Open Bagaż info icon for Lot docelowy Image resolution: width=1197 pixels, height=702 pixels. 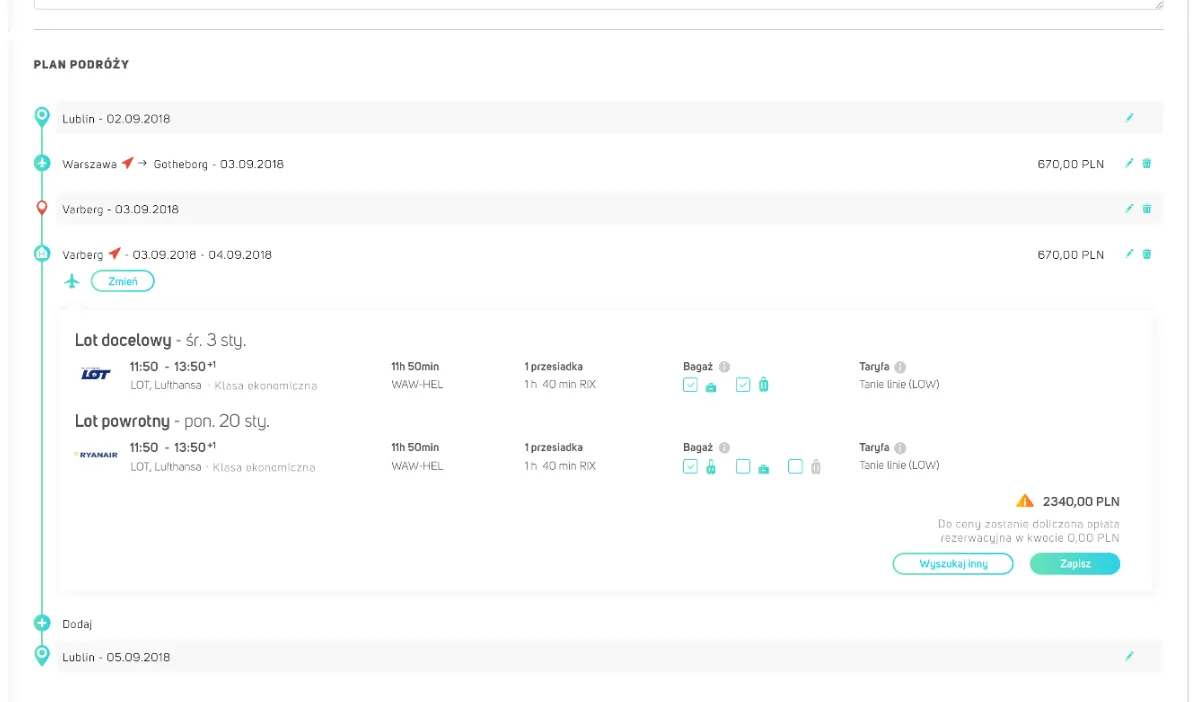click(x=724, y=366)
